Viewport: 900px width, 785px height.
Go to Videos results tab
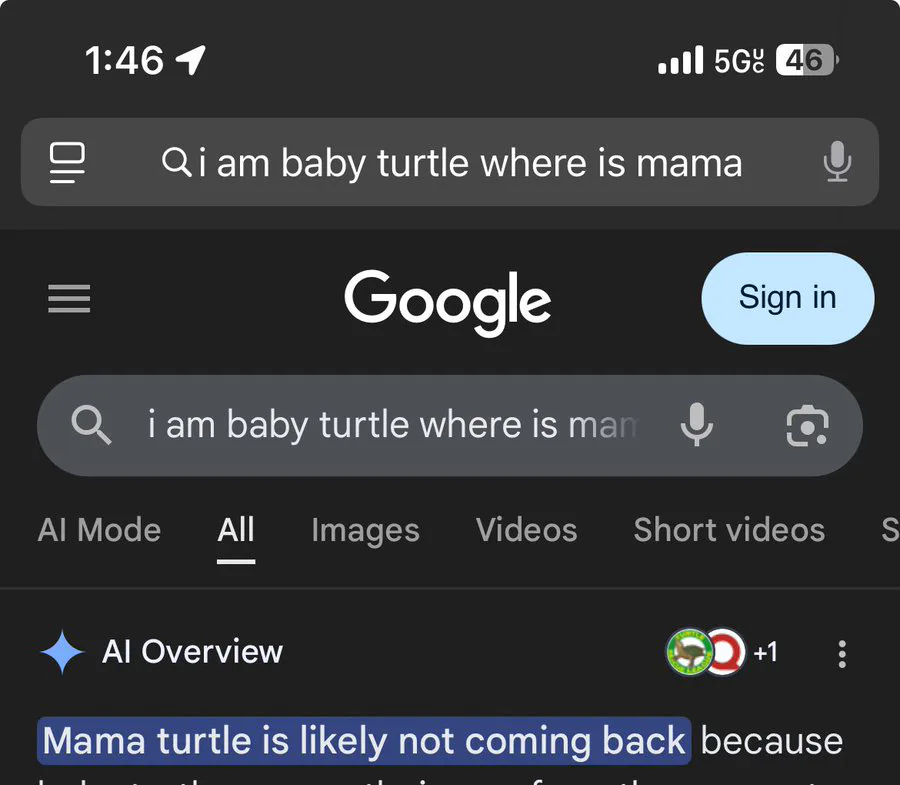click(x=526, y=530)
